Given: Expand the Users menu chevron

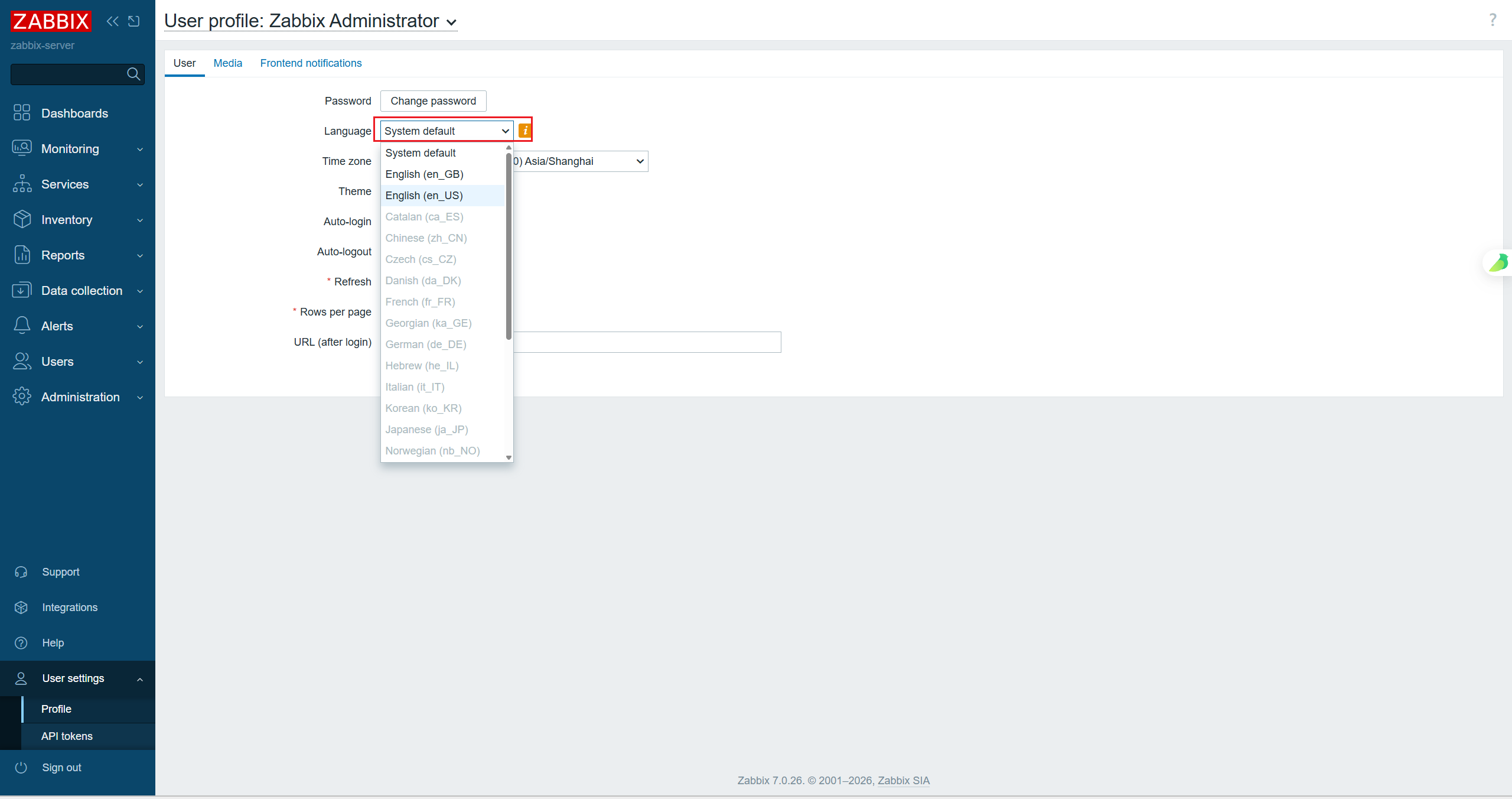Looking at the screenshot, I should click(140, 362).
